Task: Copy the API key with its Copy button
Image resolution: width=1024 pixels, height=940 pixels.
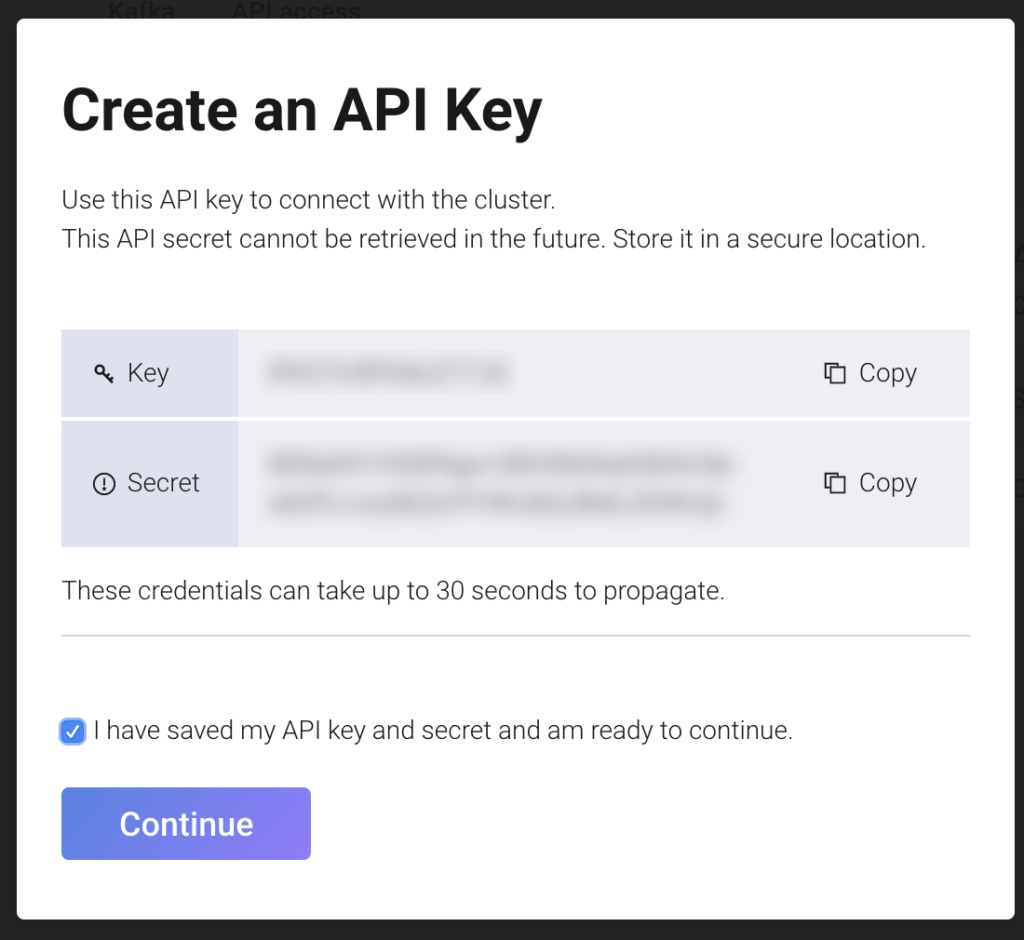Action: click(x=871, y=372)
